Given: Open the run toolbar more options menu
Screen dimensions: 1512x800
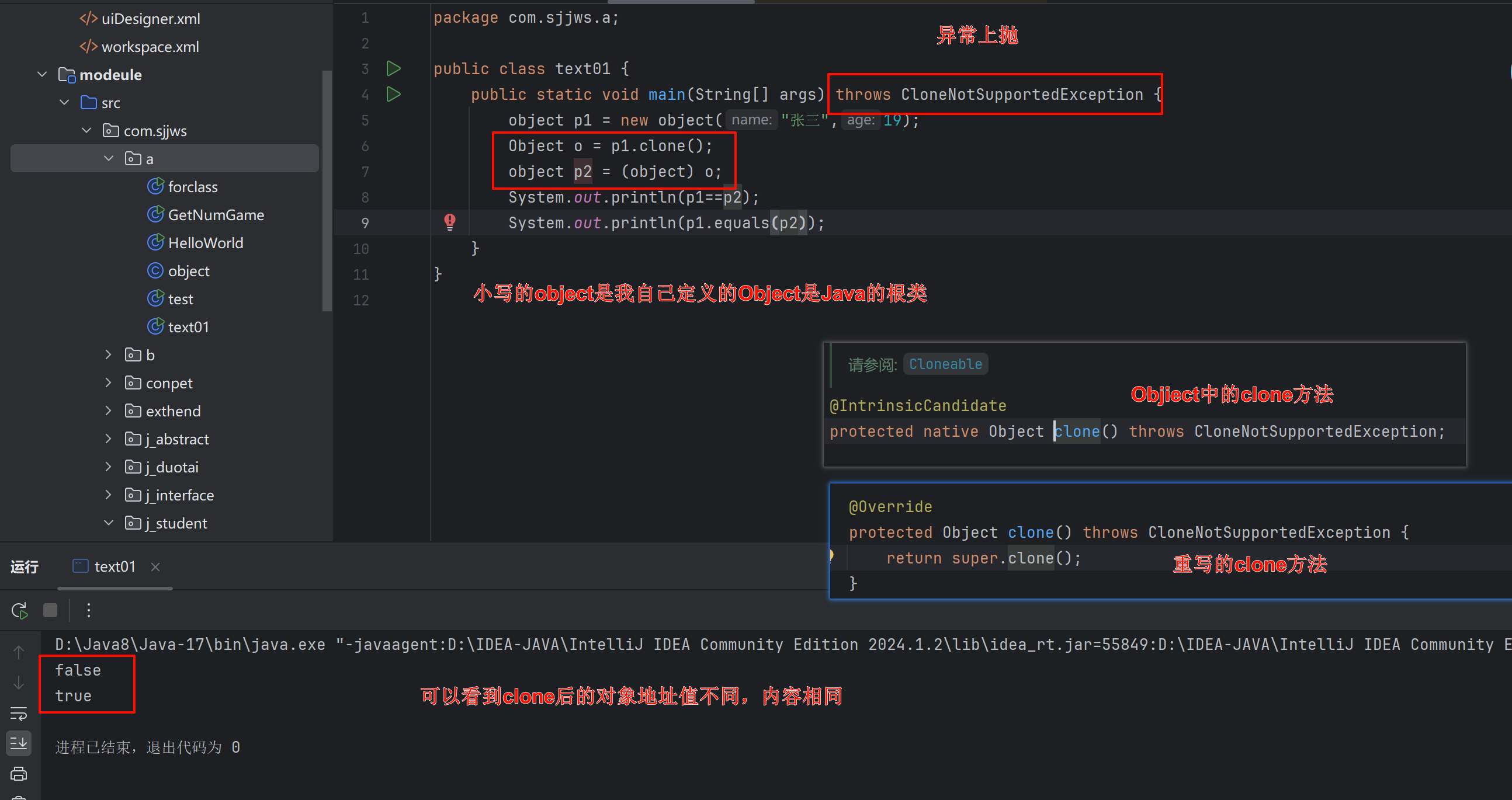Looking at the screenshot, I should point(89,611).
